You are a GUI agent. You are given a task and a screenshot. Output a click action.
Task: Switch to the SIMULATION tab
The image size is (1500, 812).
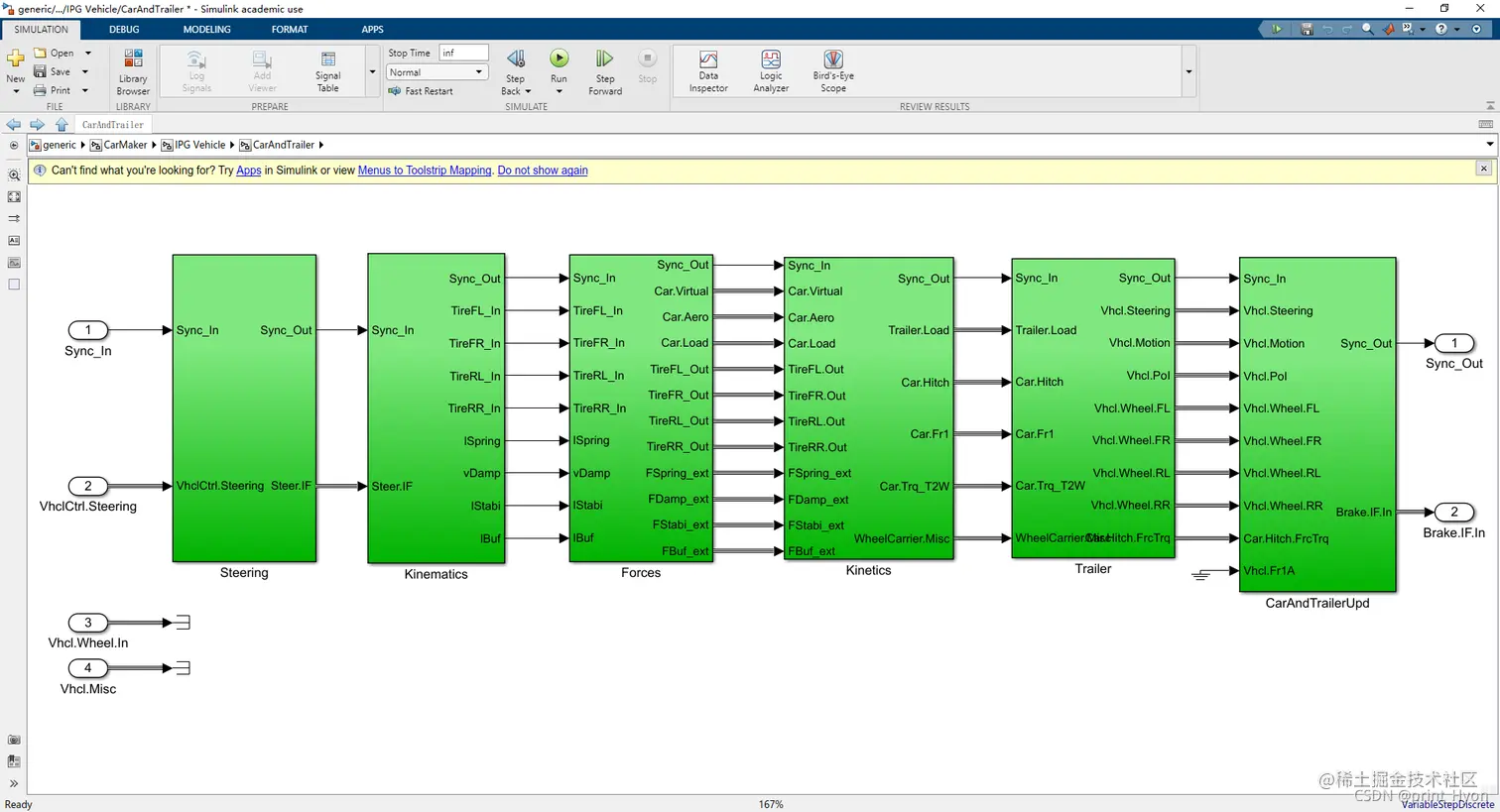click(41, 29)
